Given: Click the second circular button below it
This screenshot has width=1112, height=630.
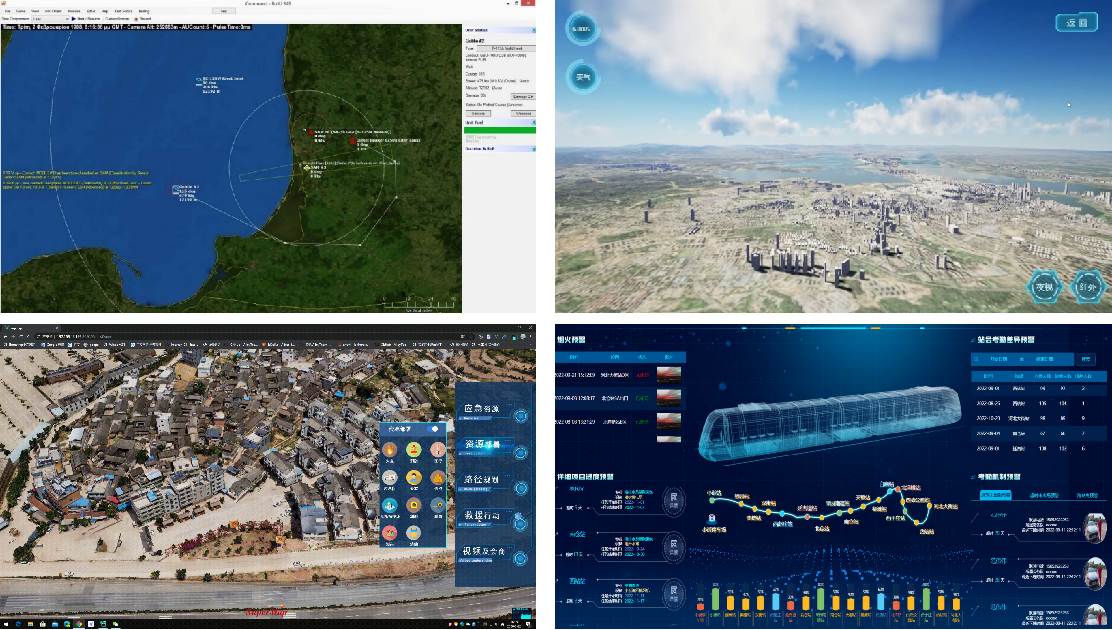Looking at the screenshot, I should (582, 76).
